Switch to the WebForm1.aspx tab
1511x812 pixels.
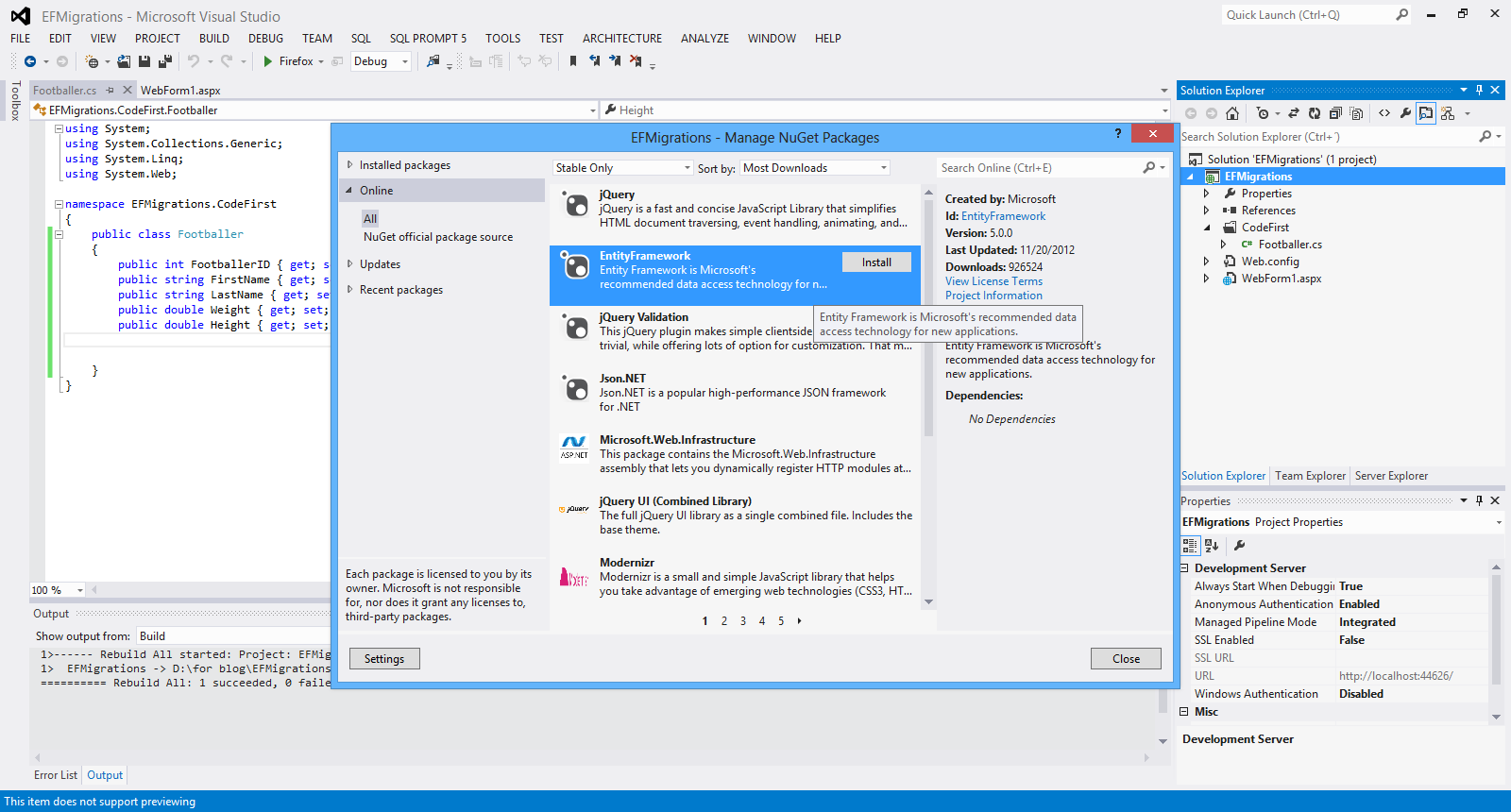coord(180,91)
